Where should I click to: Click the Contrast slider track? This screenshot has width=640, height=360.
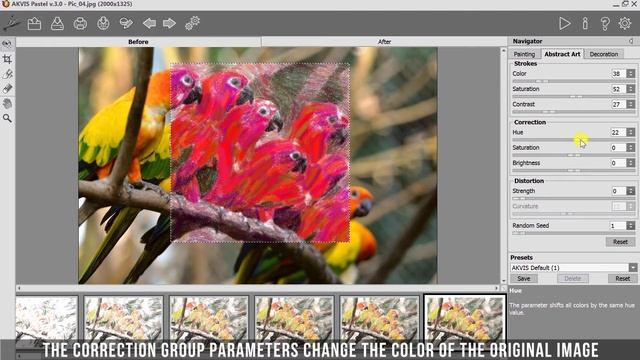tap(573, 112)
